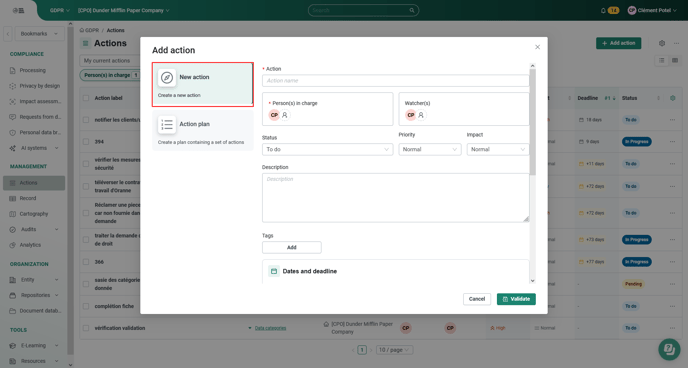This screenshot has height=368, width=688.
Task: Check the box for complétion fiche row
Action: (x=86, y=306)
